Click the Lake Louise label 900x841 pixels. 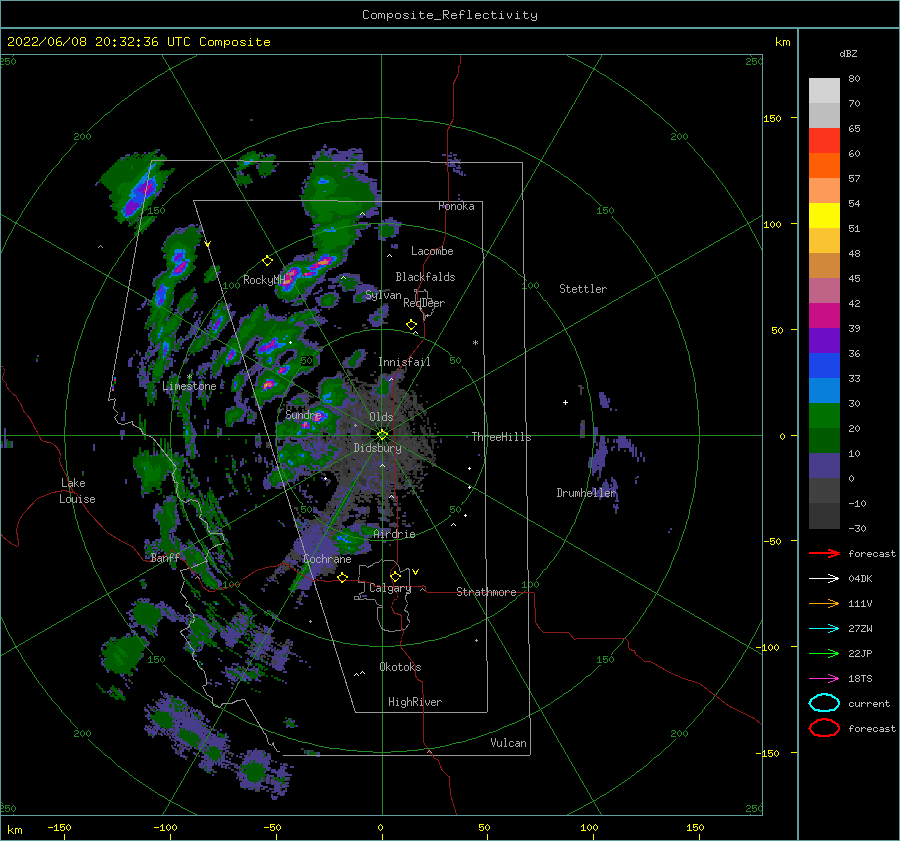pos(77,491)
